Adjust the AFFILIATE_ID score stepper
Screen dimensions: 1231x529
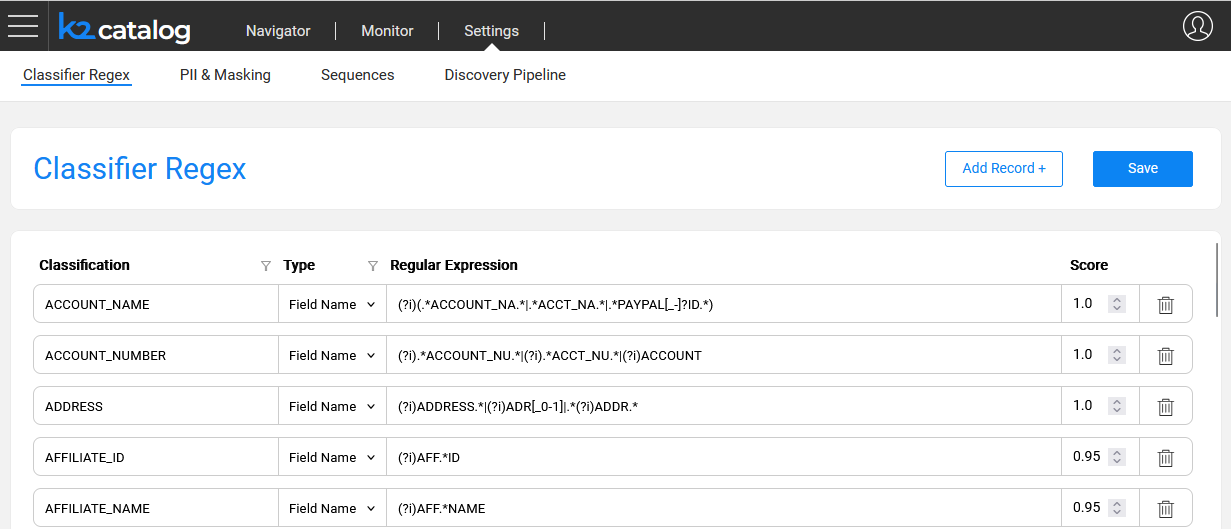(x=1117, y=457)
